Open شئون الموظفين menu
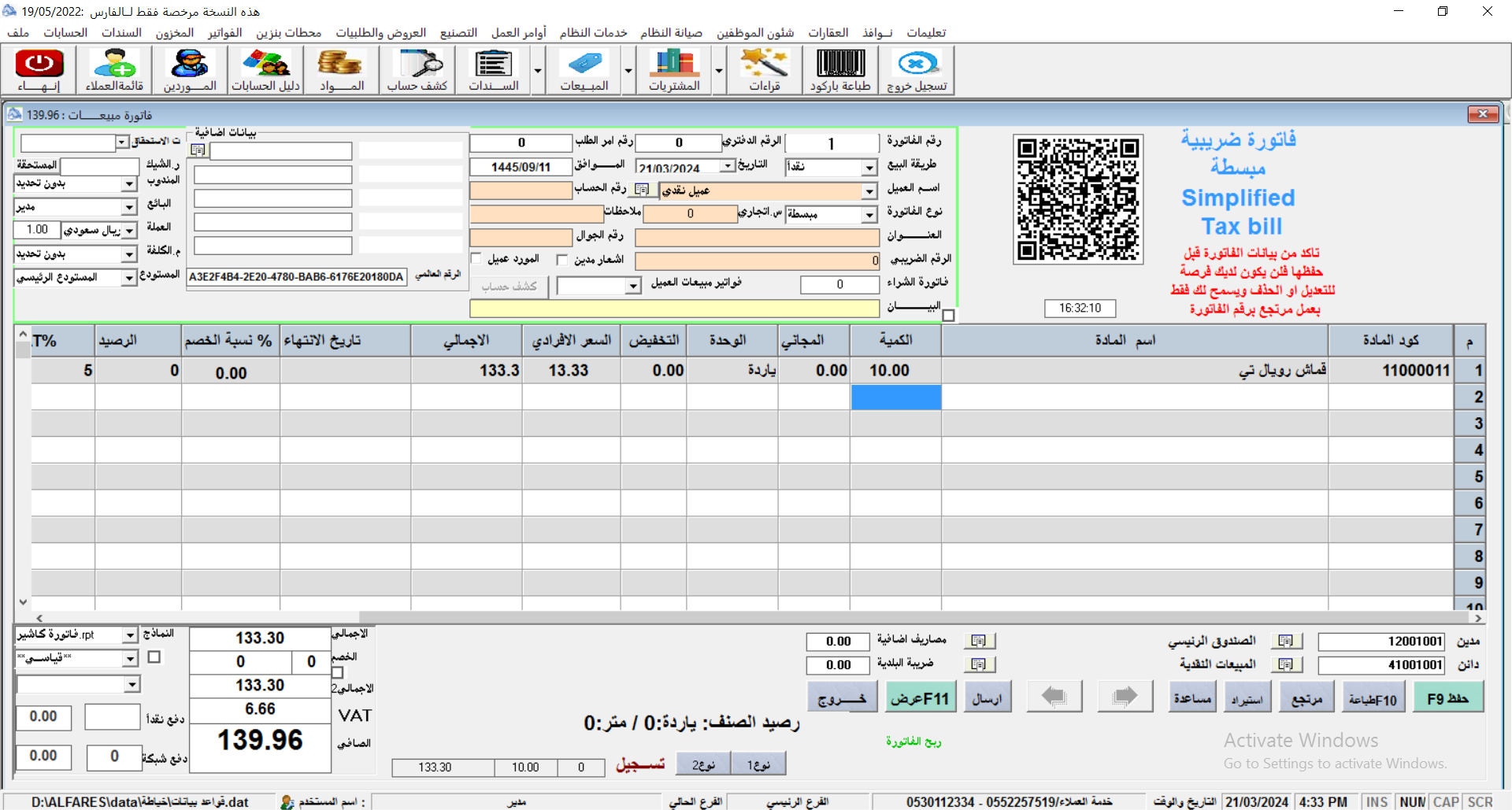 (755, 32)
